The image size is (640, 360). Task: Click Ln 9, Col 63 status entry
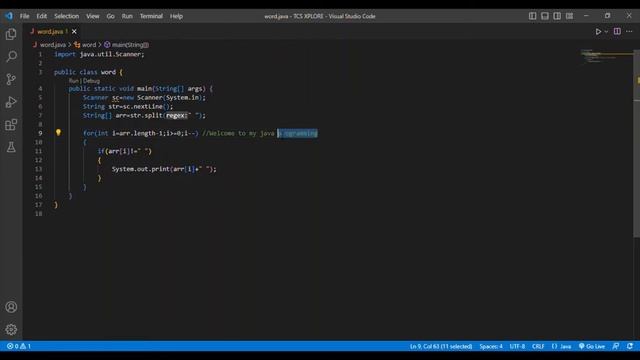441,346
